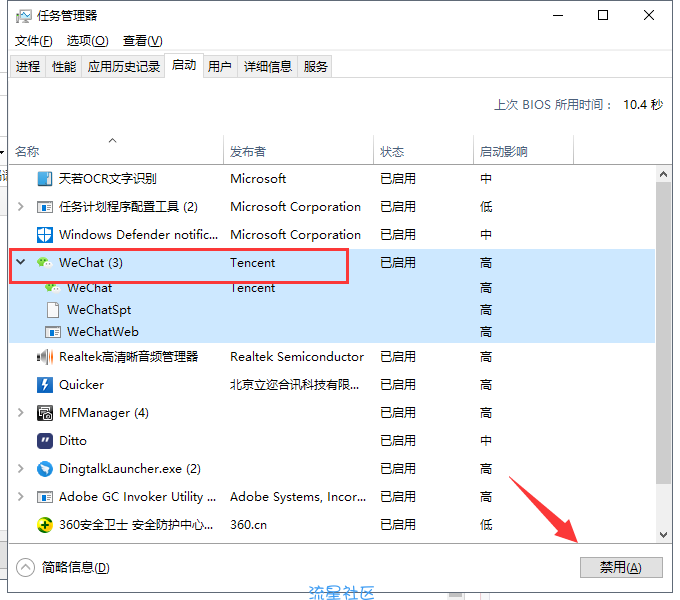The height and width of the screenshot is (600, 680).
Task: Click the 简略信息(D) link text
Action: (75, 567)
